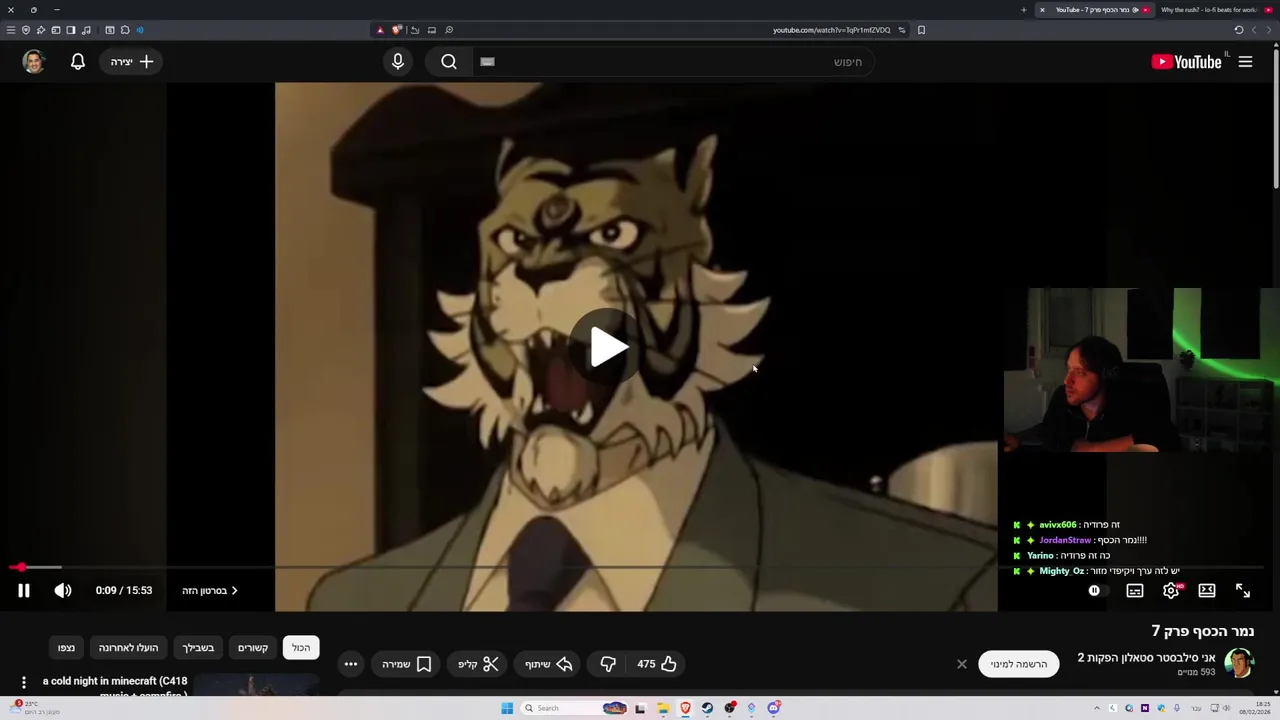Bookmark this page in address bar
The image size is (1280, 720).
tap(921, 30)
